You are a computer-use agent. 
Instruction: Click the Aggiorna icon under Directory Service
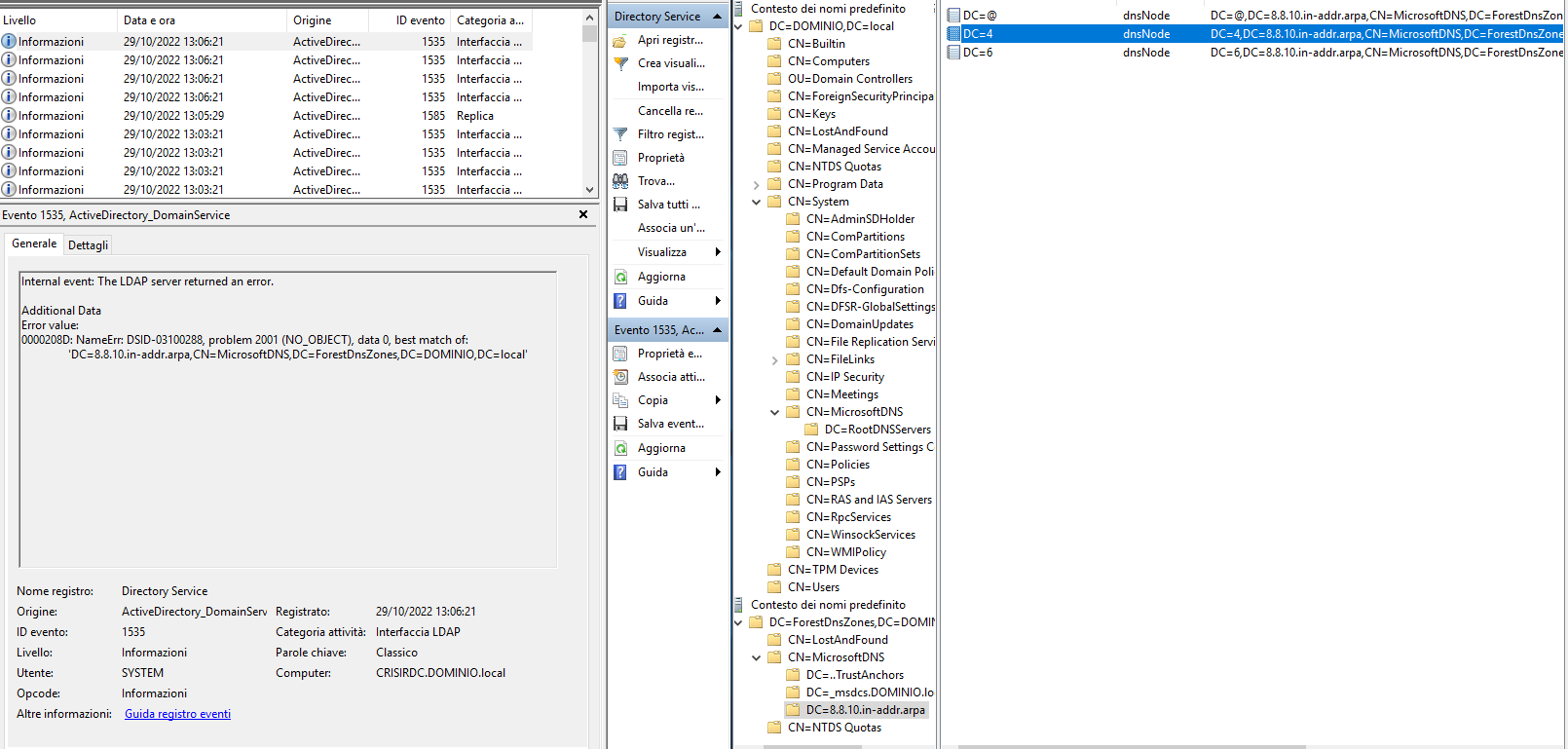pyautogui.click(x=619, y=277)
